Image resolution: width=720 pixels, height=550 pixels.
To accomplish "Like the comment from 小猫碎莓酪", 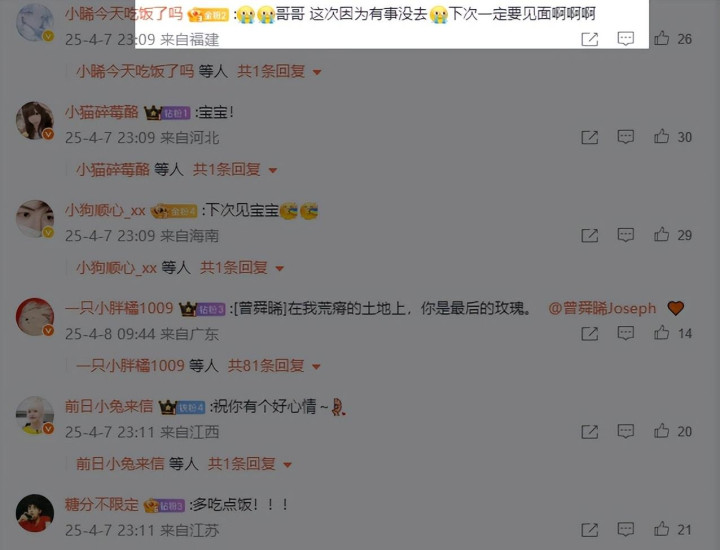I will pos(661,136).
